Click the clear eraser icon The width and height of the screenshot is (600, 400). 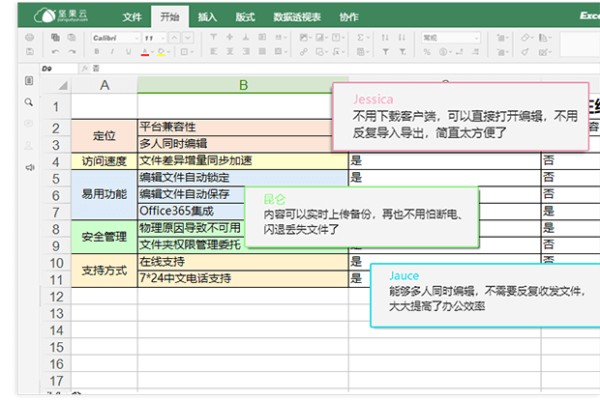coord(527,37)
